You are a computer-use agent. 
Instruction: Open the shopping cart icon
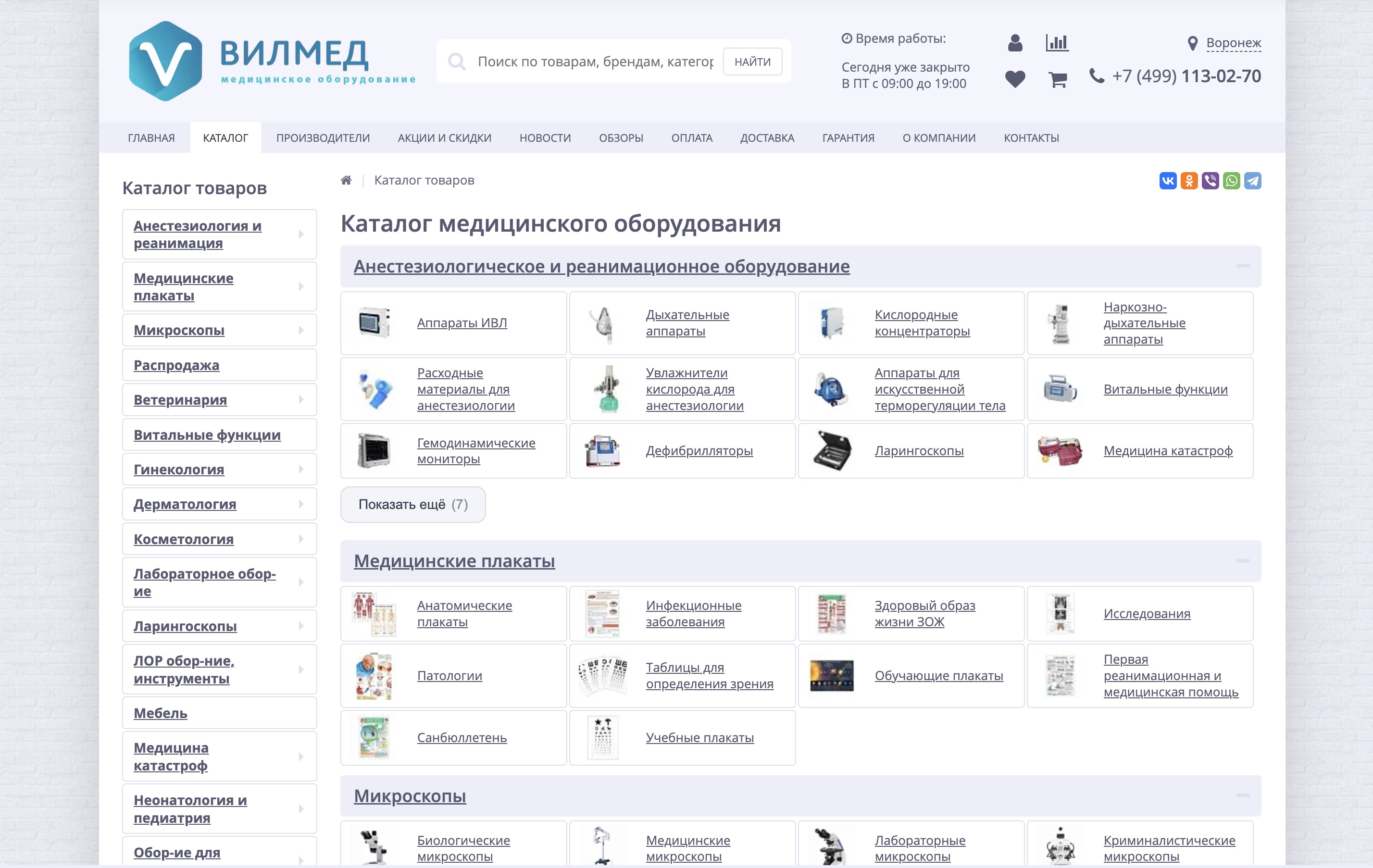point(1058,80)
